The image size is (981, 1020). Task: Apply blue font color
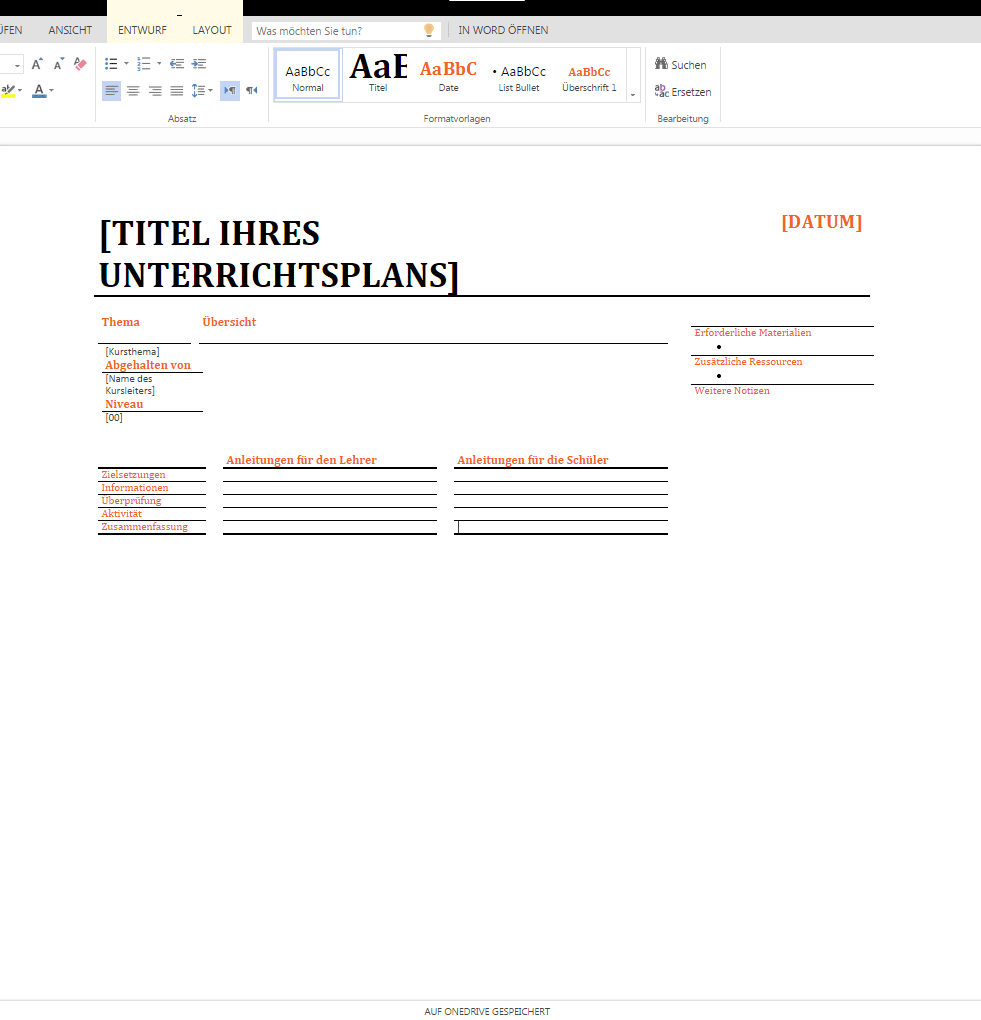click(x=39, y=90)
